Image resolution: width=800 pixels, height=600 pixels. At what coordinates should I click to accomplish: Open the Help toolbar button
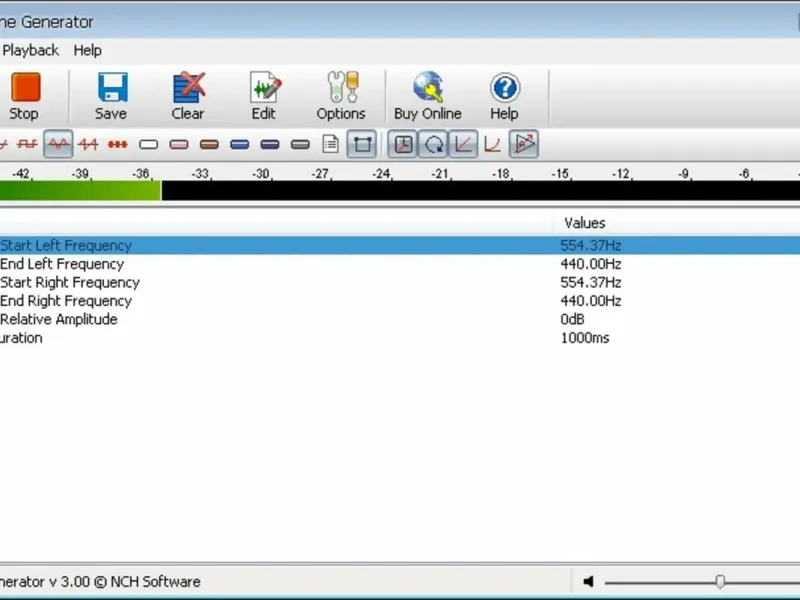pos(505,96)
